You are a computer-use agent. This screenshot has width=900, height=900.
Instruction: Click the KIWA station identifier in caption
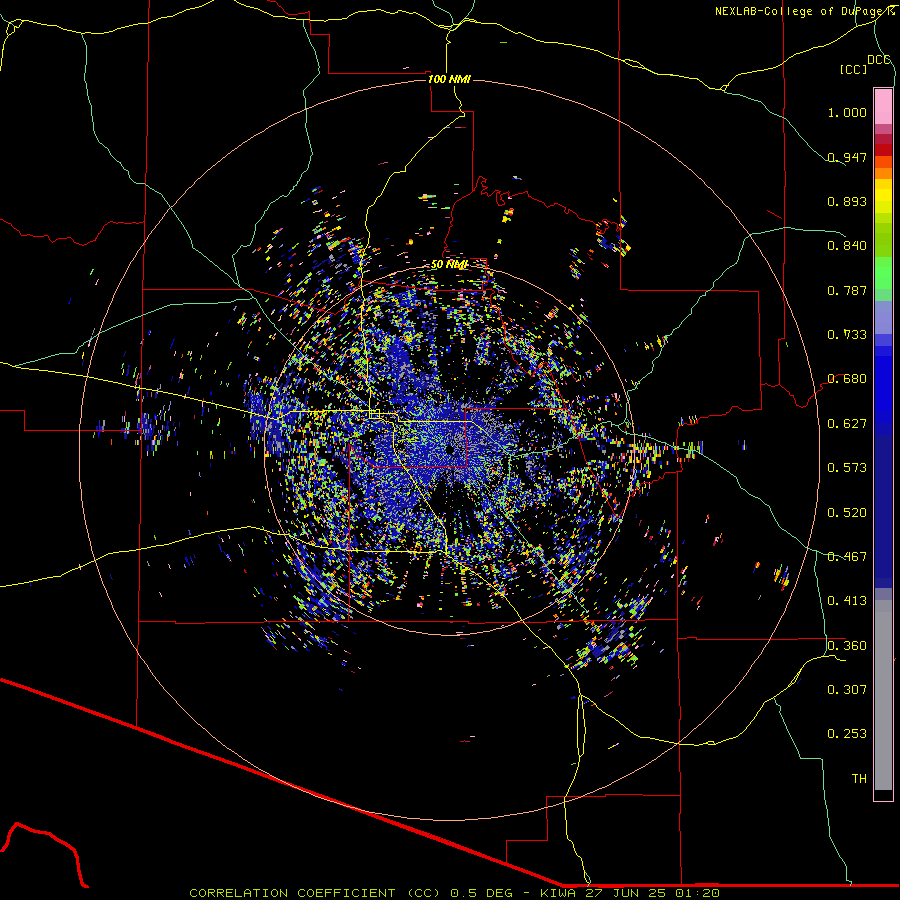coord(558,893)
